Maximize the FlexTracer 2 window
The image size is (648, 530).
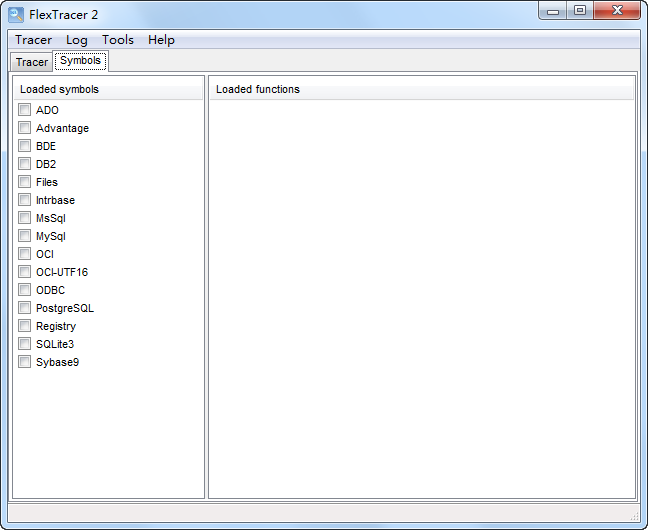pyautogui.click(x=580, y=10)
